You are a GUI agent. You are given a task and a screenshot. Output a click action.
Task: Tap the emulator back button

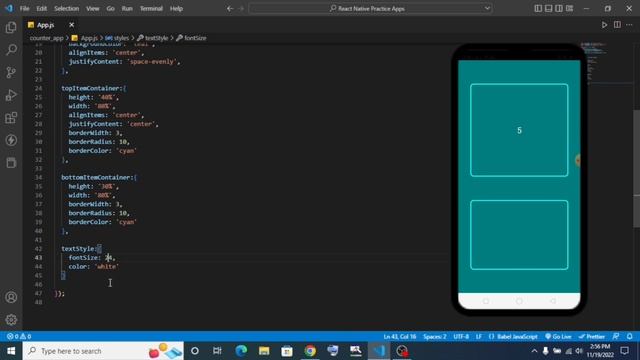point(553,301)
